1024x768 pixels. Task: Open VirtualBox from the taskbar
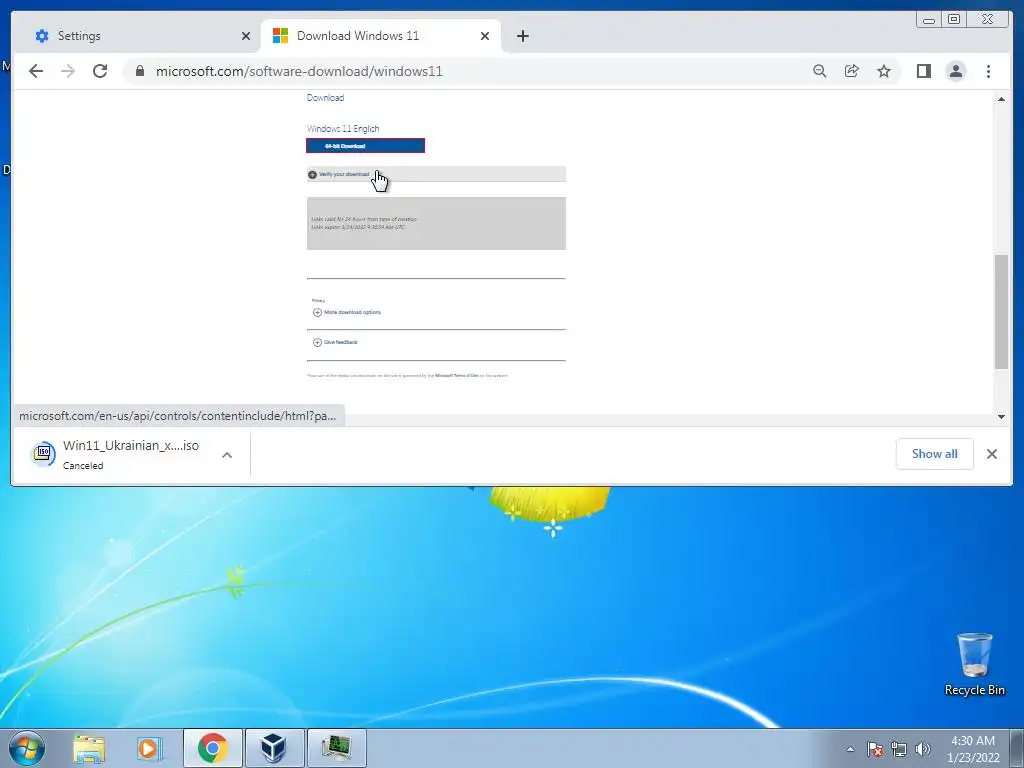(x=274, y=748)
